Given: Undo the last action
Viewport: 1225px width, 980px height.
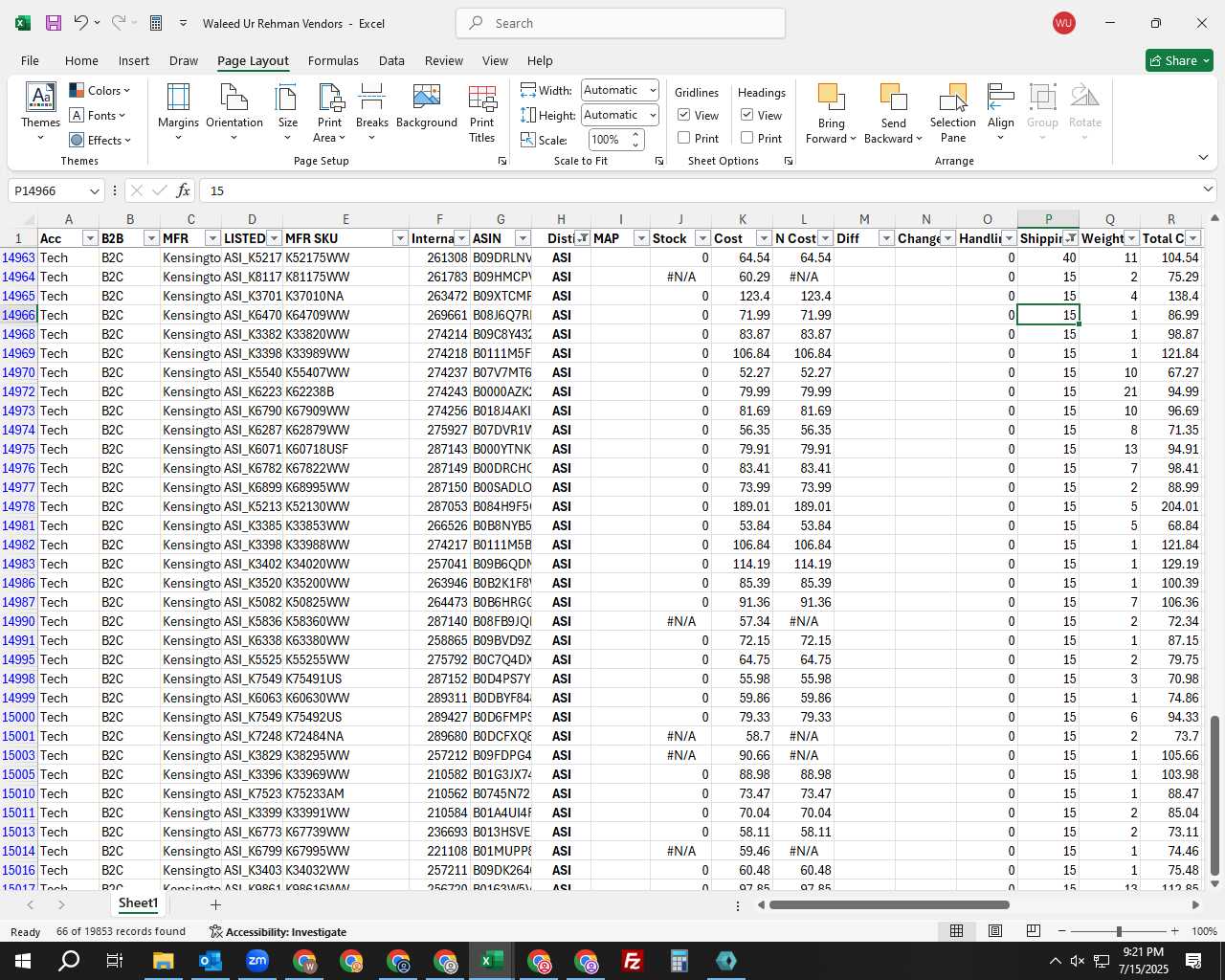Looking at the screenshot, I should pos(81,23).
